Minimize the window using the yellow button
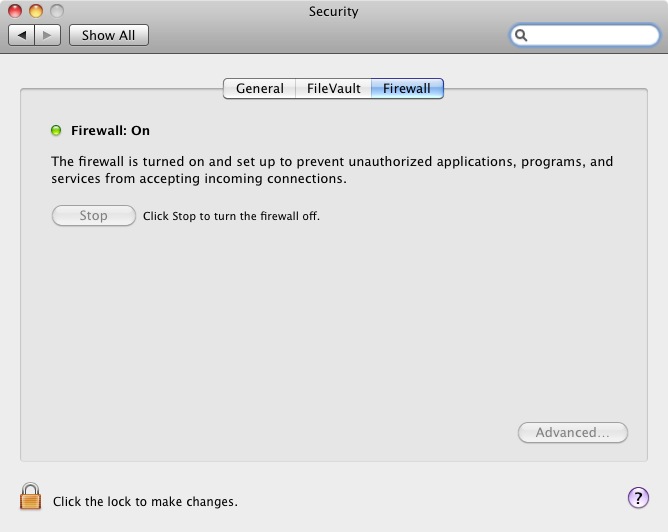The height and width of the screenshot is (532, 668). click(36, 11)
